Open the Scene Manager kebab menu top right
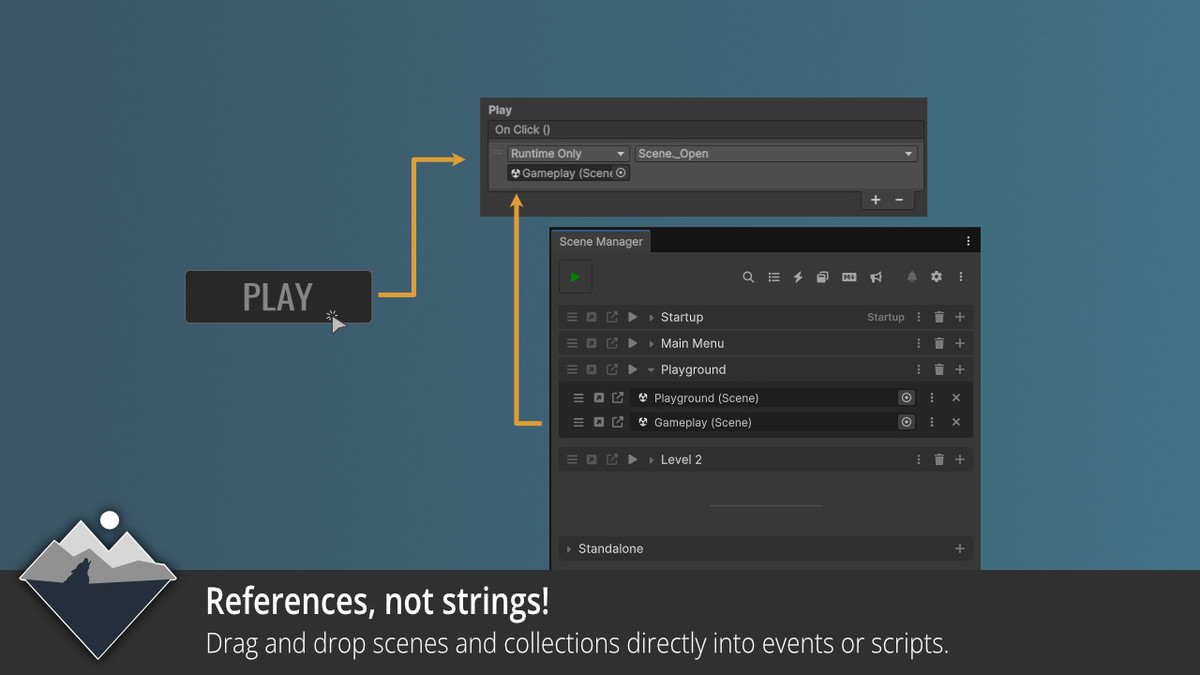Viewport: 1200px width, 675px height. click(x=968, y=241)
